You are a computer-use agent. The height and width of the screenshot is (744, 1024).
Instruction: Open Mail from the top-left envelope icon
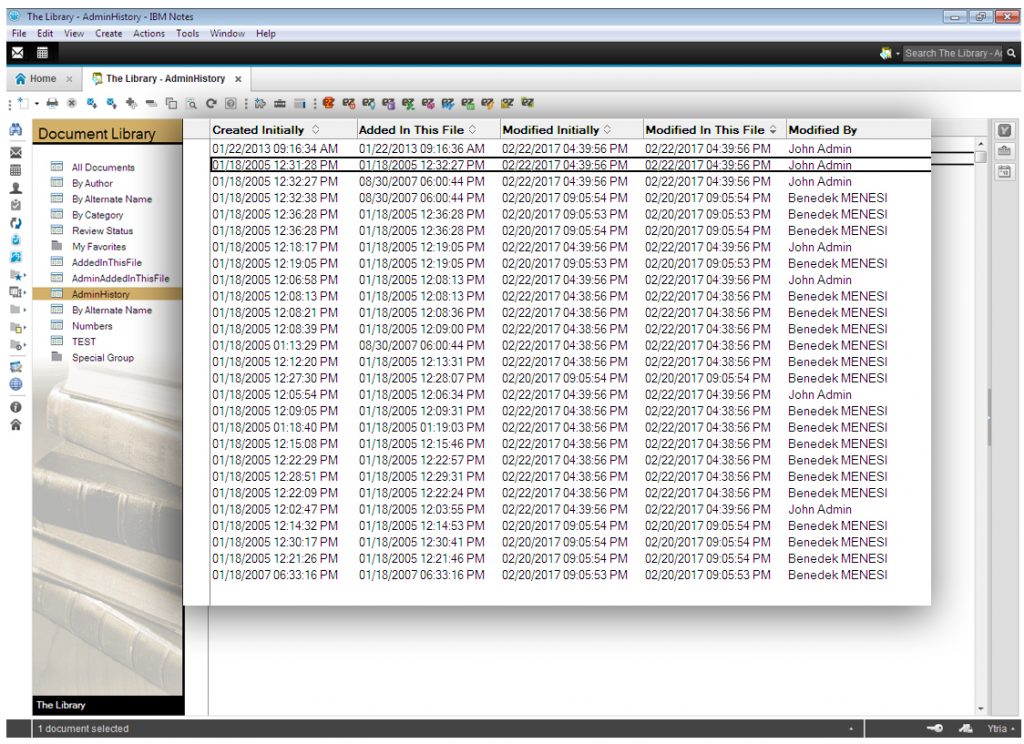17,53
